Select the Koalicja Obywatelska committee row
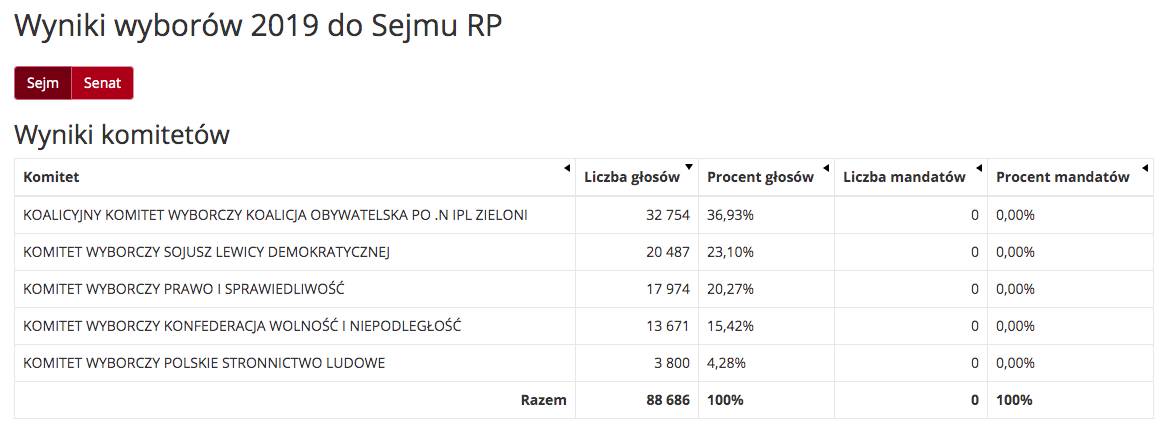Screen dimensions: 1171x434 coord(275,215)
